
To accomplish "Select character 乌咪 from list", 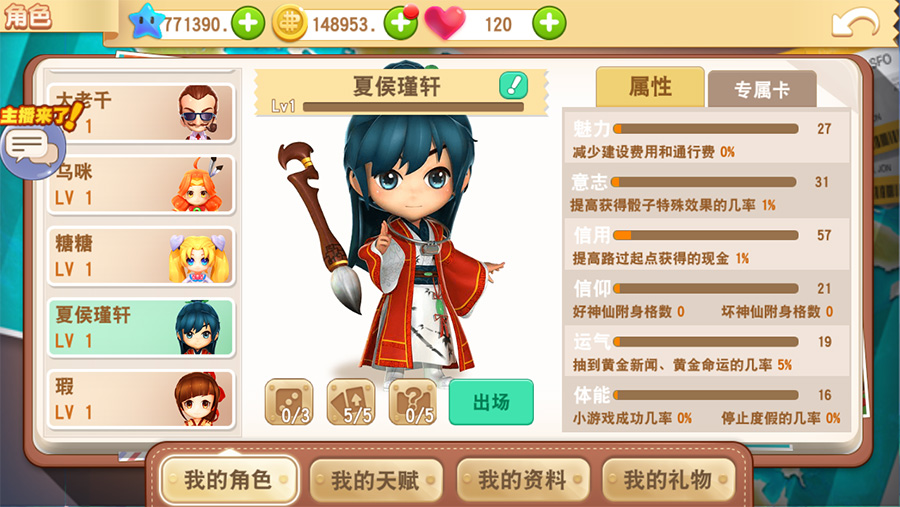I will click(141, 185).
